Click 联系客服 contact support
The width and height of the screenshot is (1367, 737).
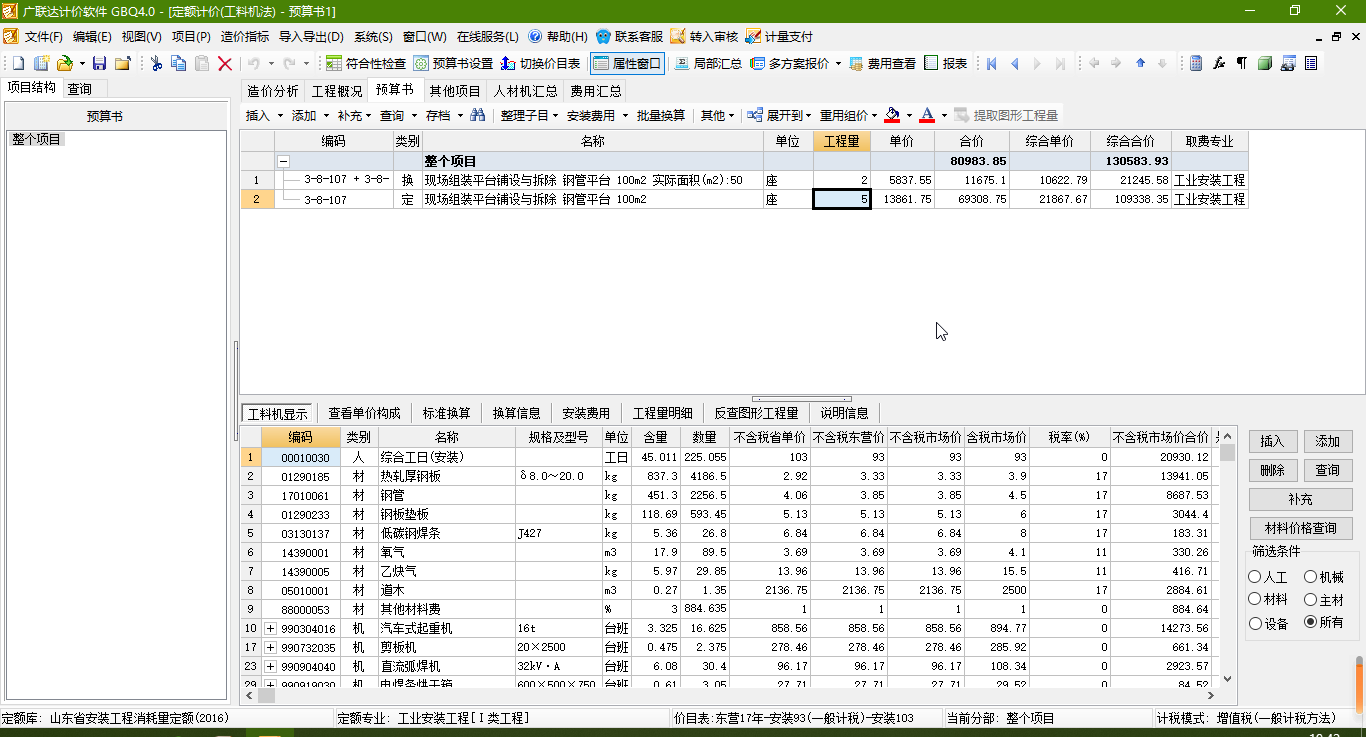click(x=629, y=37)
